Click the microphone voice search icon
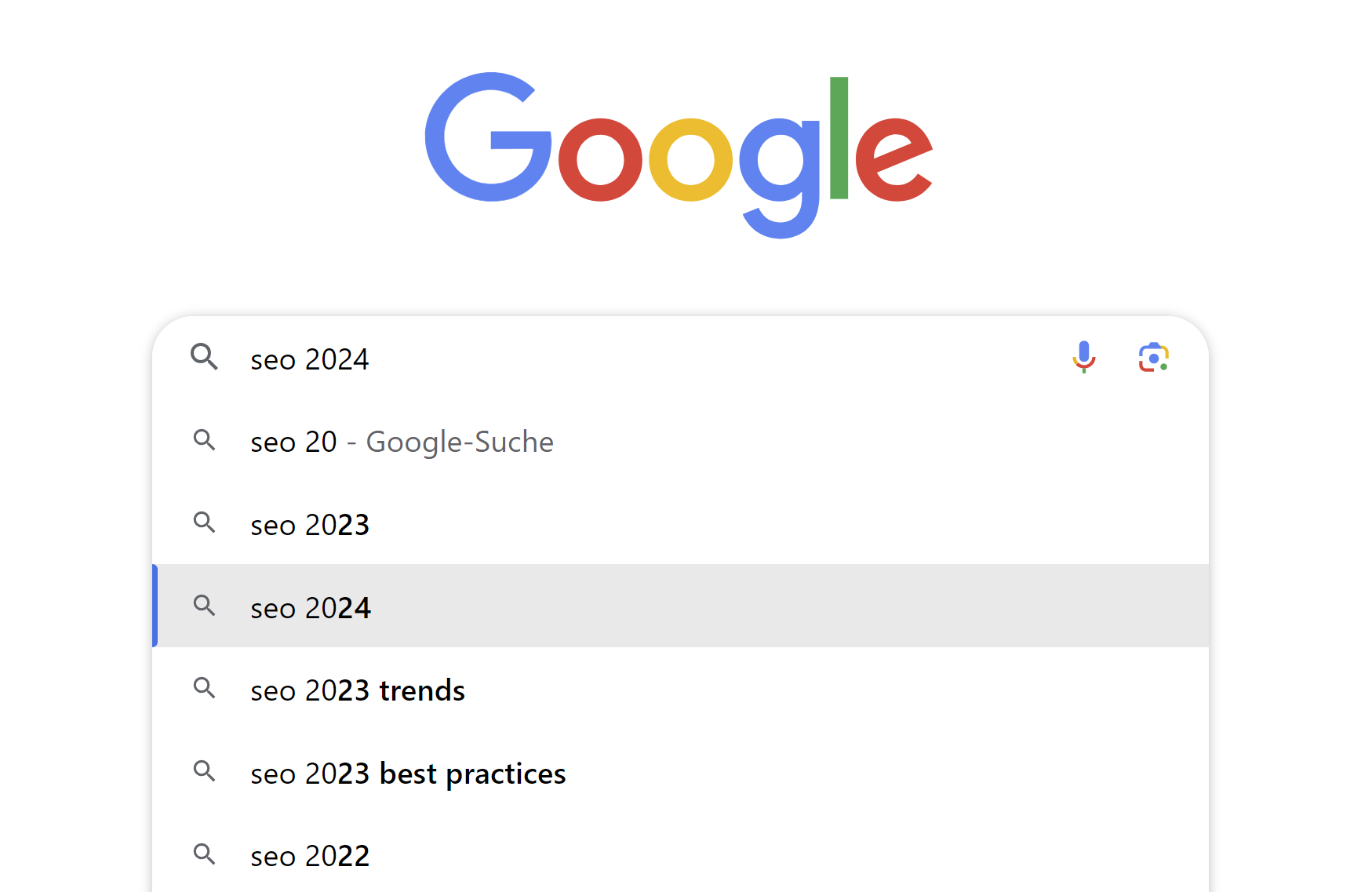1372x892 pixels. tap(1085, 358)
